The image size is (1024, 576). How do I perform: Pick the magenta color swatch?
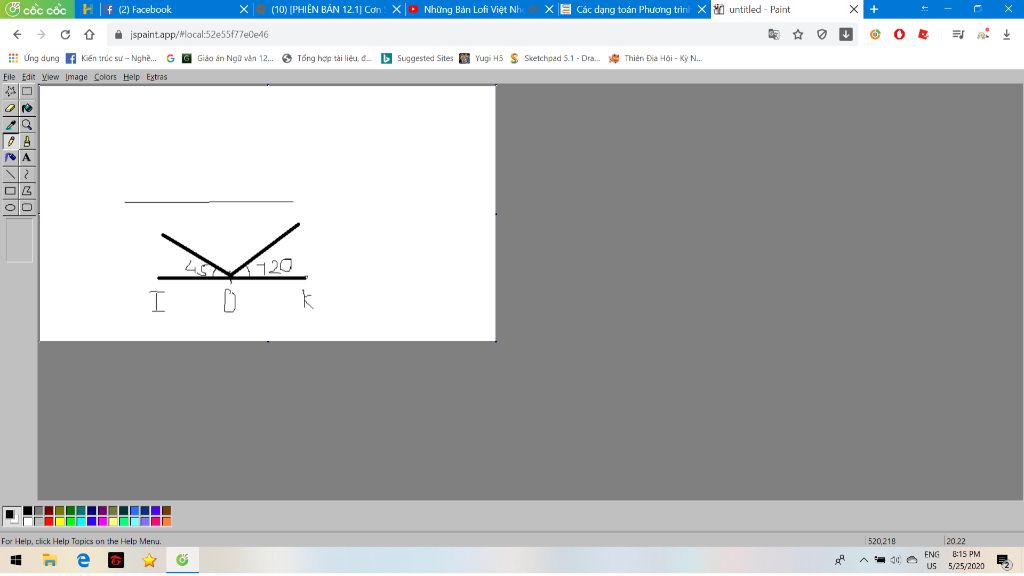[103, 521]
